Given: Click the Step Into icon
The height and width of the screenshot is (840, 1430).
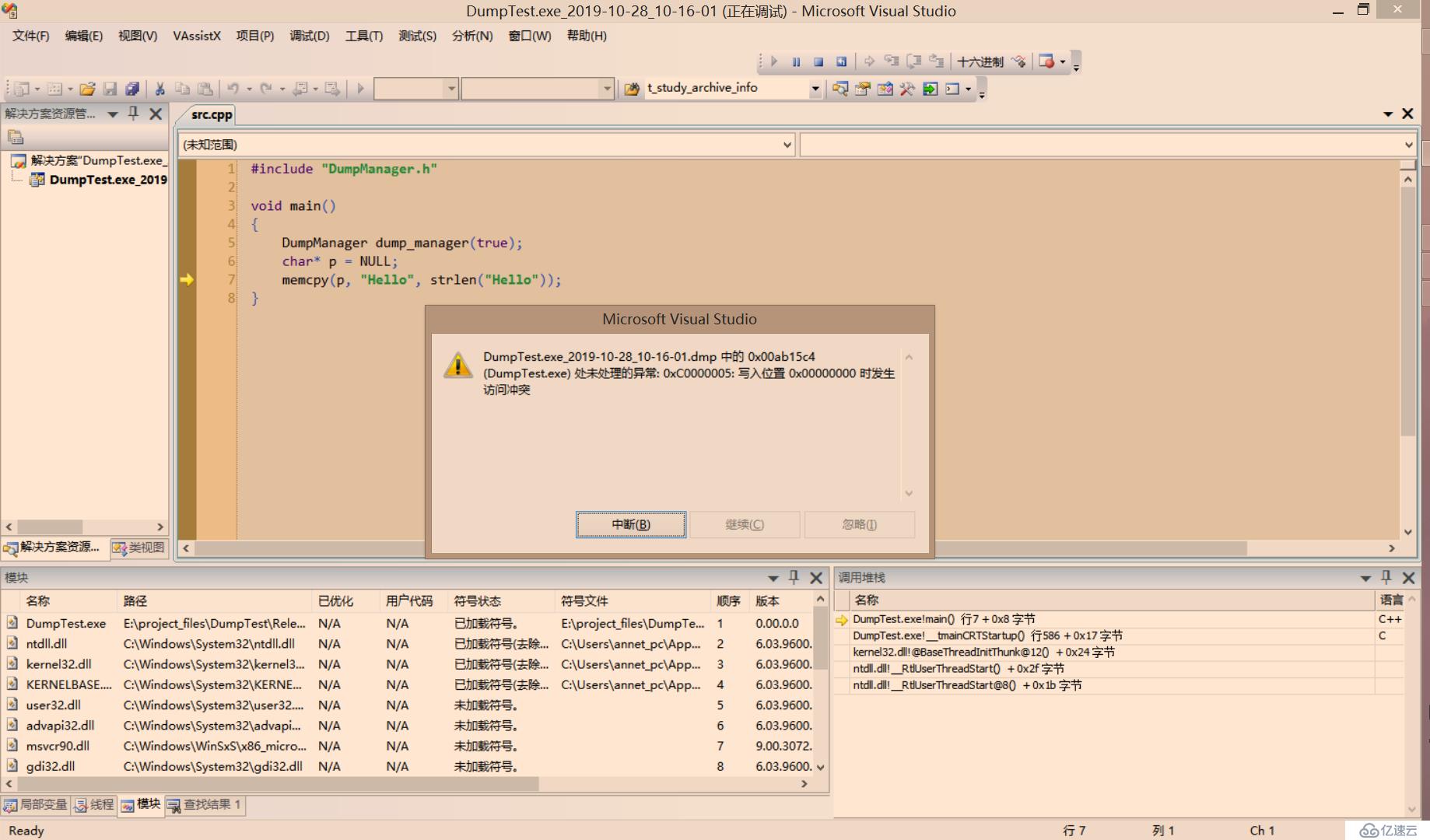Looking at the screenshot, I should [x=892, y=61].
